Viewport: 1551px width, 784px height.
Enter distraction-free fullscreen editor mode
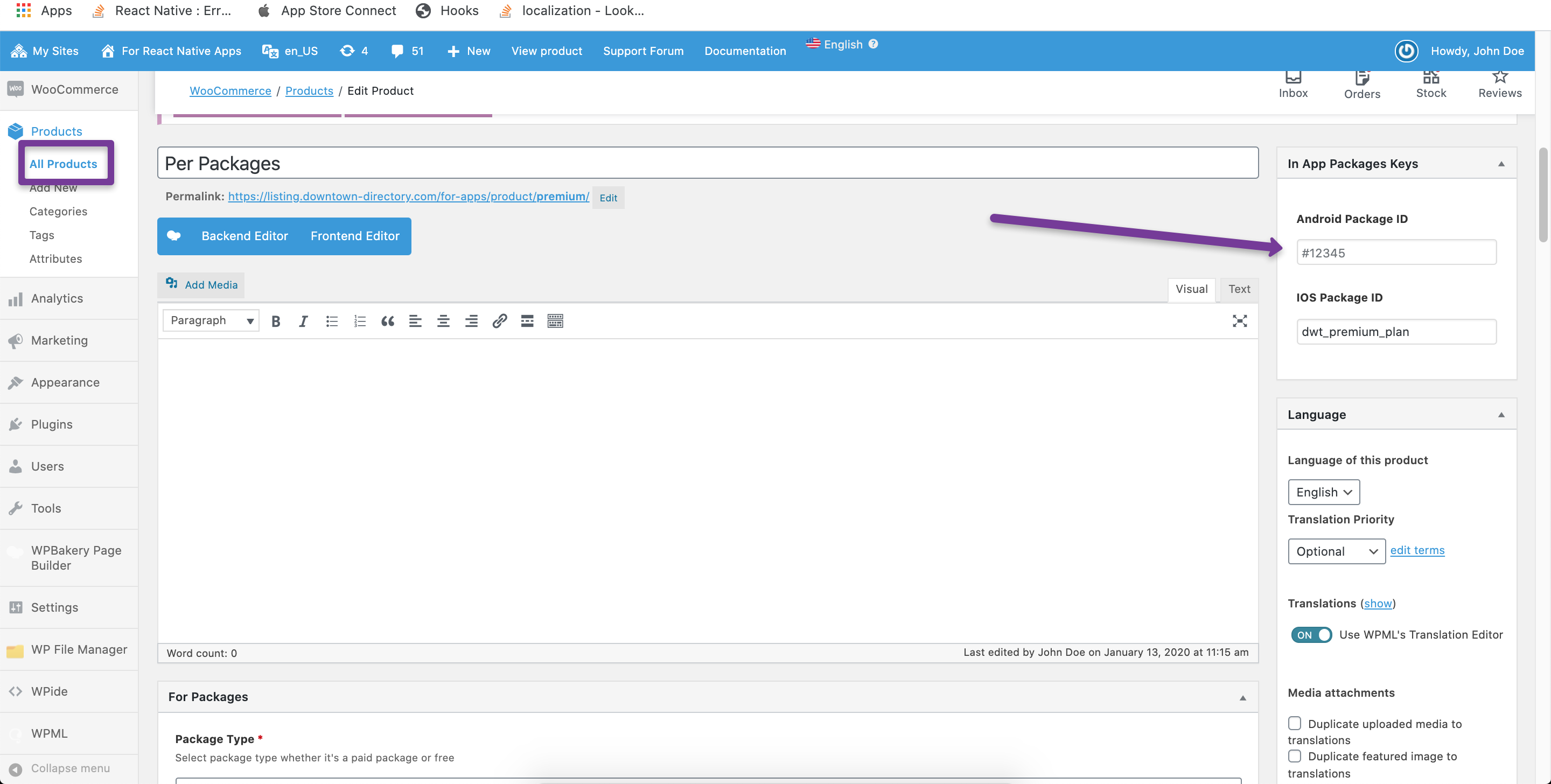[1239, 321]
